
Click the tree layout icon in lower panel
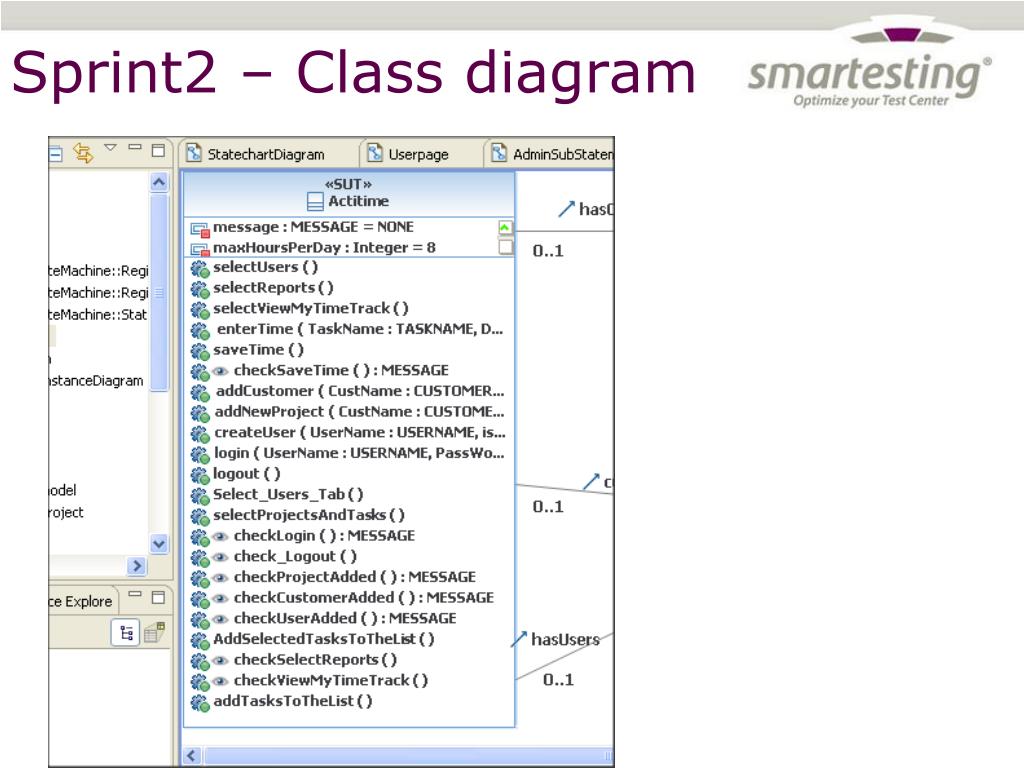[x=126, y=633]
